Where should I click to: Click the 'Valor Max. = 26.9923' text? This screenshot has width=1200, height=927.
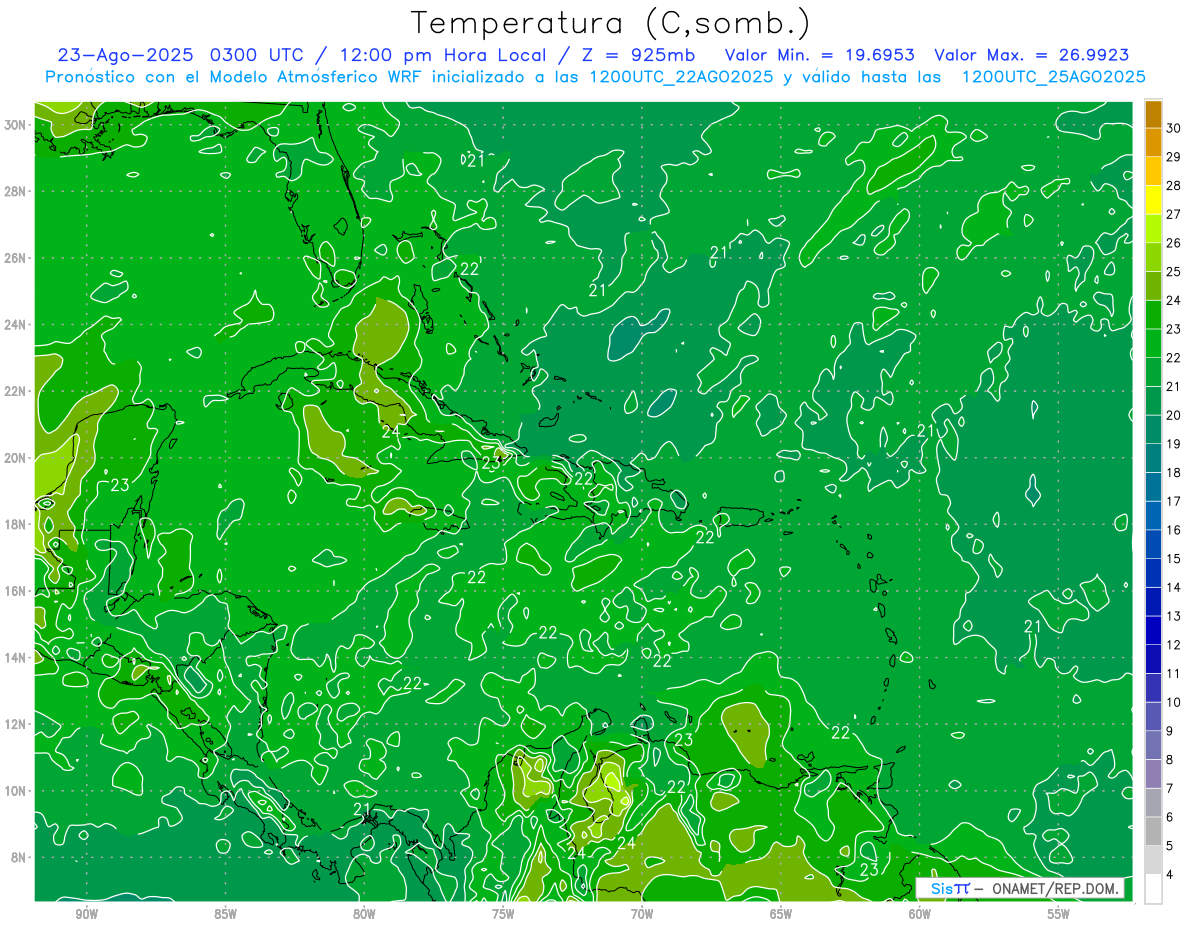[x=1031, y=55]
